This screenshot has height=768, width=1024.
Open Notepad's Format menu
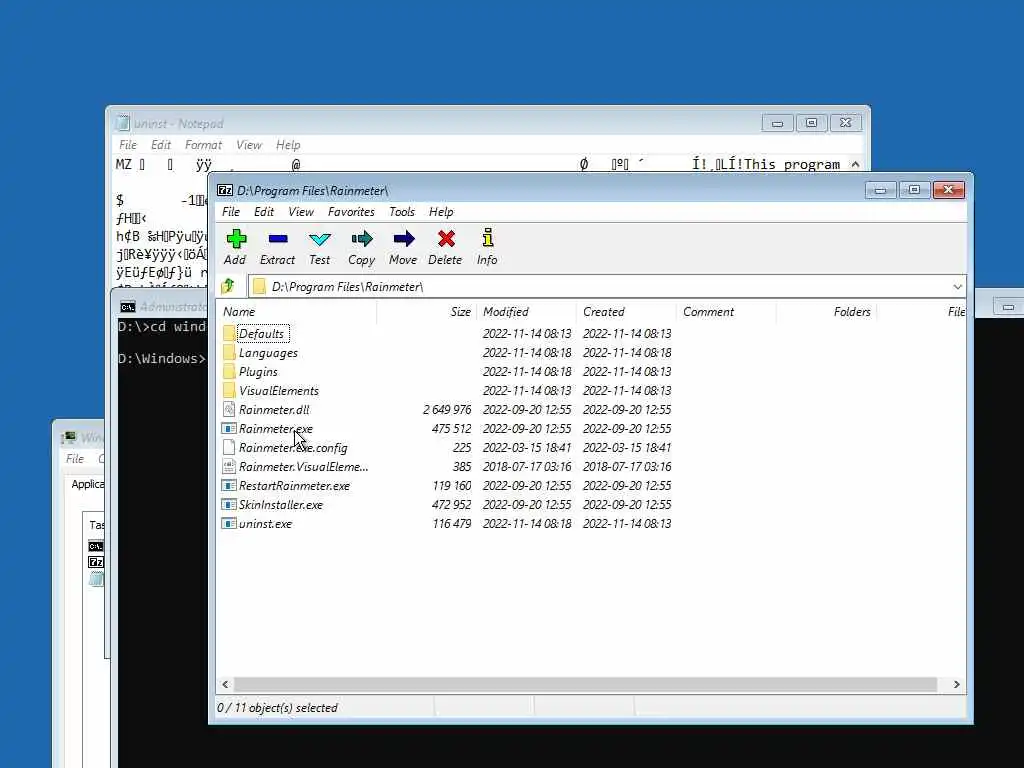tap(203, 145)
